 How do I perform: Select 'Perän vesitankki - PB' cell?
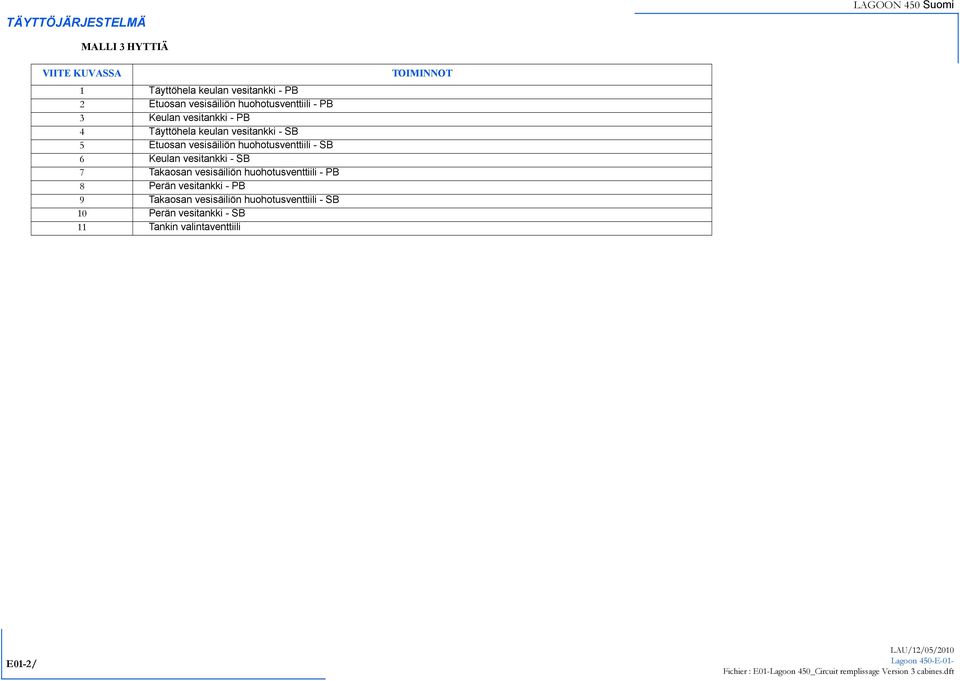(x=422, y=187)
